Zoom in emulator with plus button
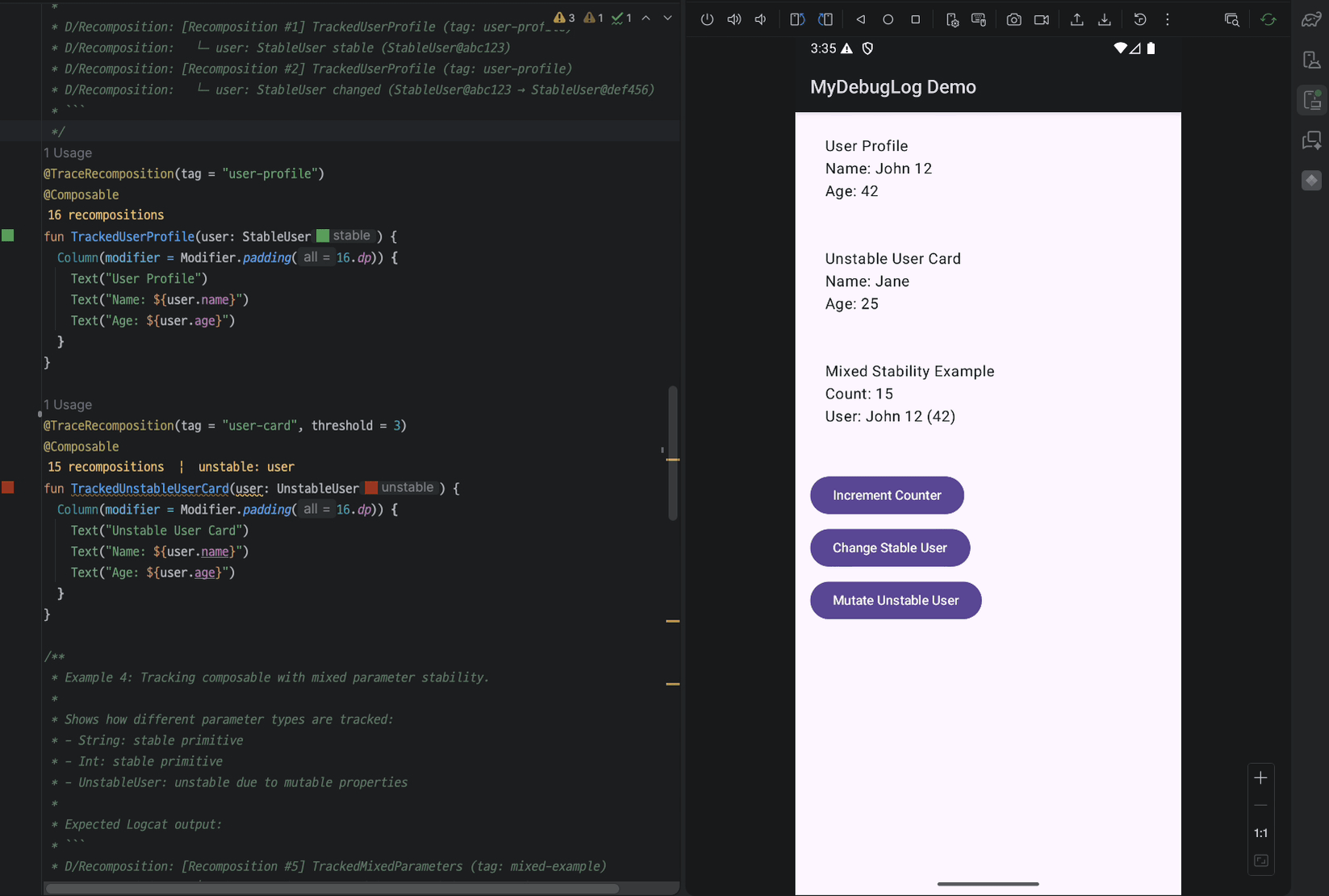Screen dimensions: 1329x896 1260,777
